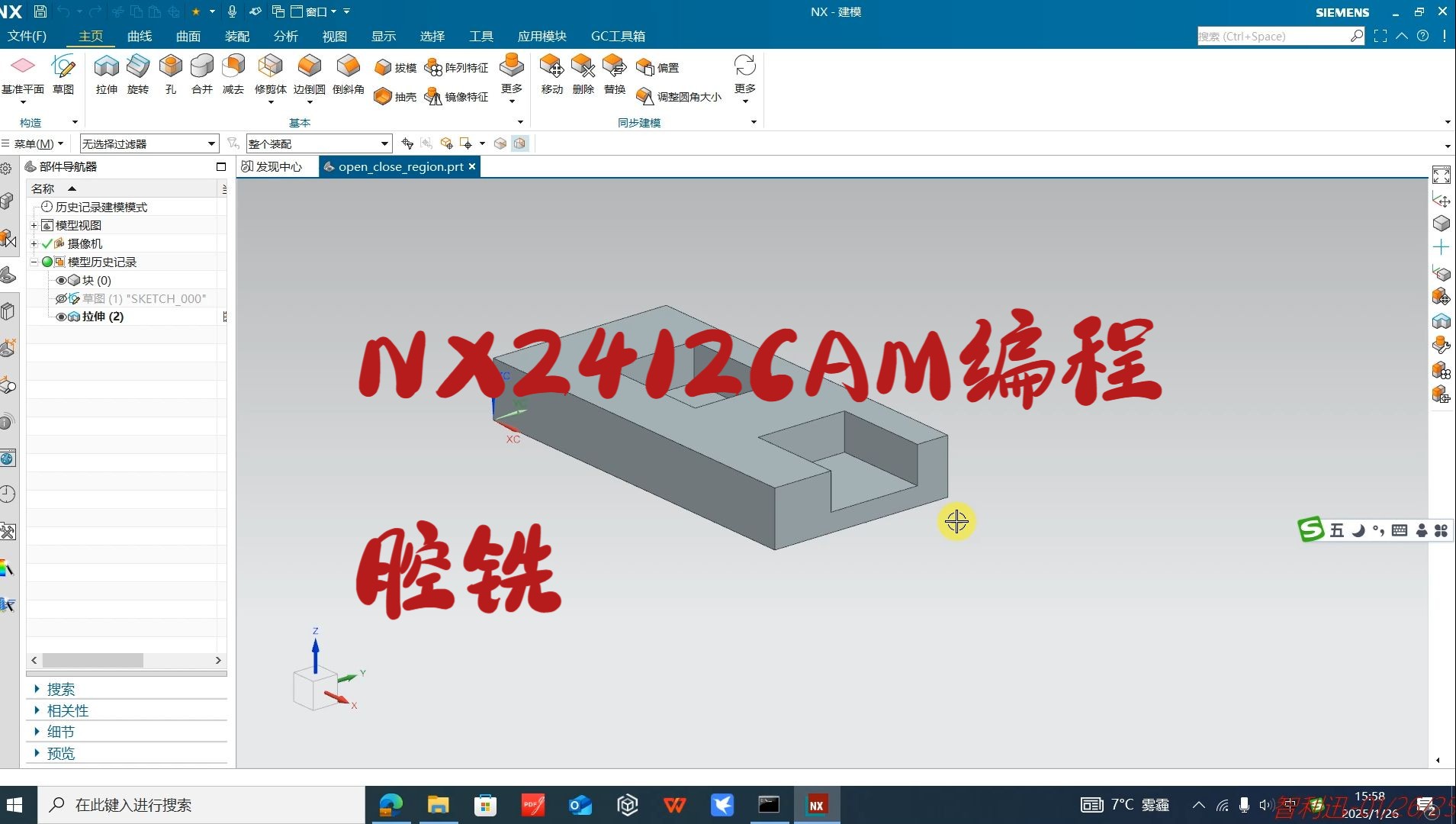Expand the 模型视图 tree node
This screenshot has height=824, width=1456.
[34, 225]
